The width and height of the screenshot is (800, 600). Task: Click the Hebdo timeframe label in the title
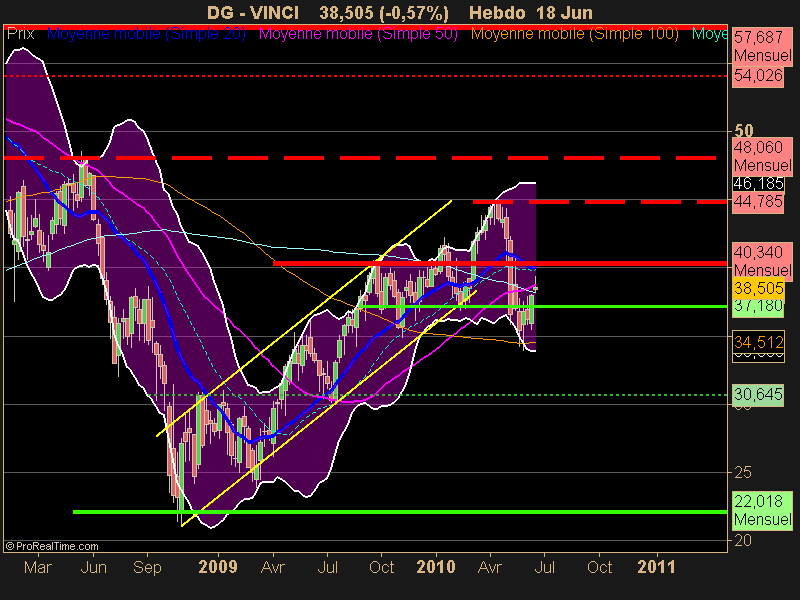coord(497,12)
